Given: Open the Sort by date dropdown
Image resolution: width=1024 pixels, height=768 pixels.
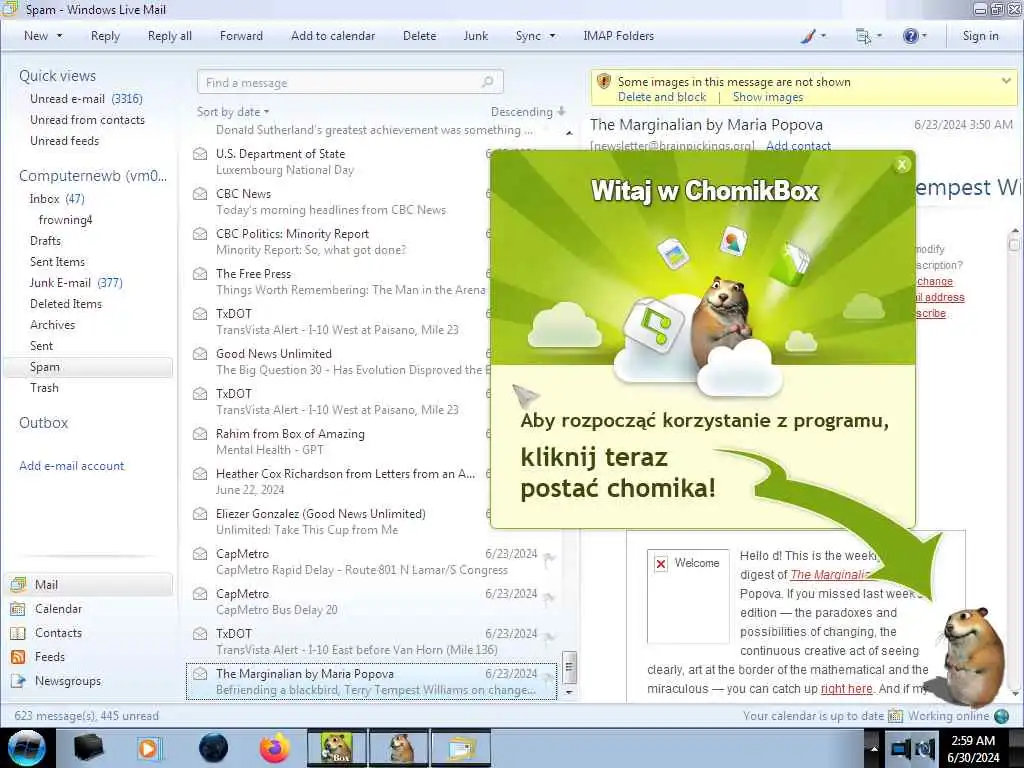Looking at the screenshot, I should pyautogui.click(x=233, y=112).
